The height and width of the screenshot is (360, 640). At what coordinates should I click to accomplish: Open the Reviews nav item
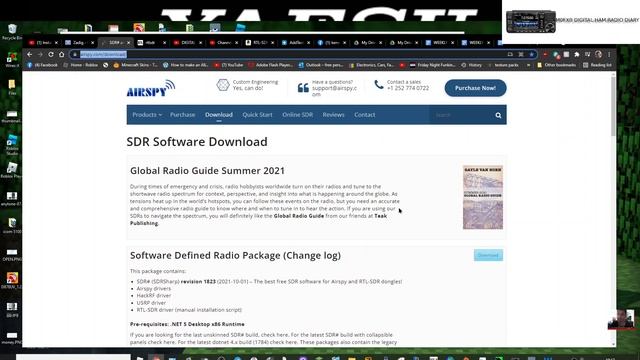point(333,115)
